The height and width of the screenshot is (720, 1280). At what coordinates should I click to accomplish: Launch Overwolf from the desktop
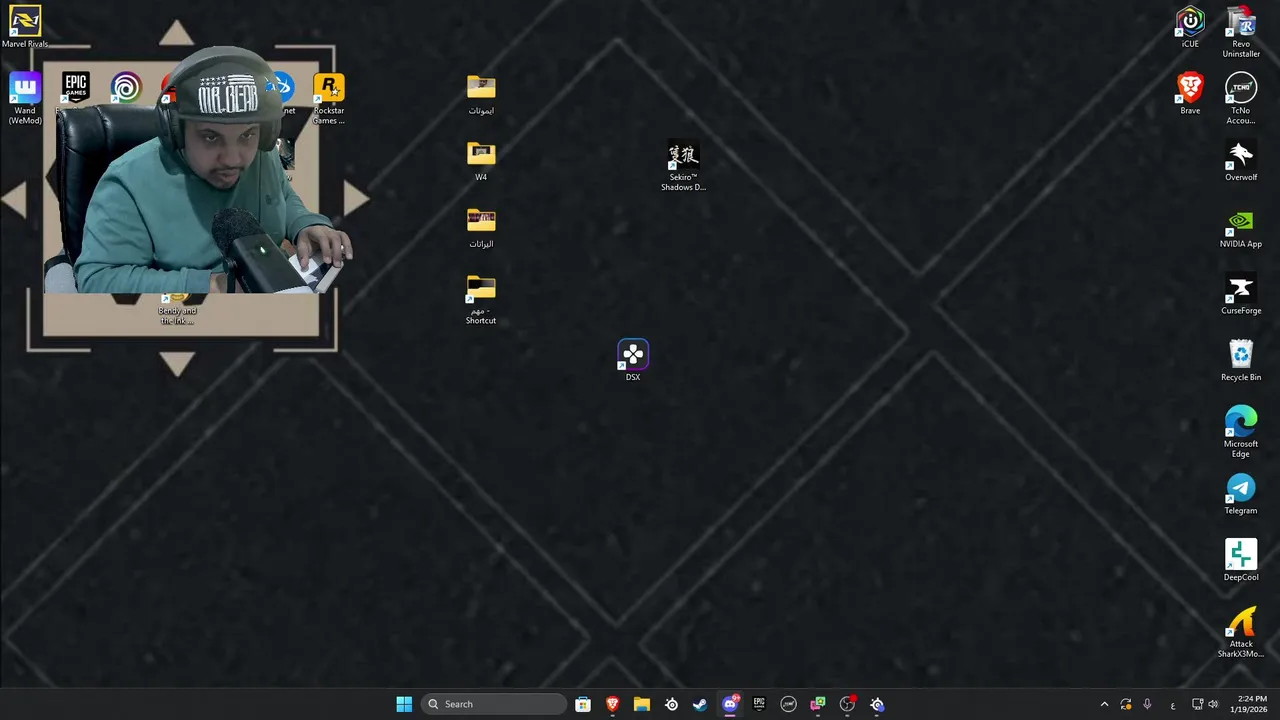1241,161
